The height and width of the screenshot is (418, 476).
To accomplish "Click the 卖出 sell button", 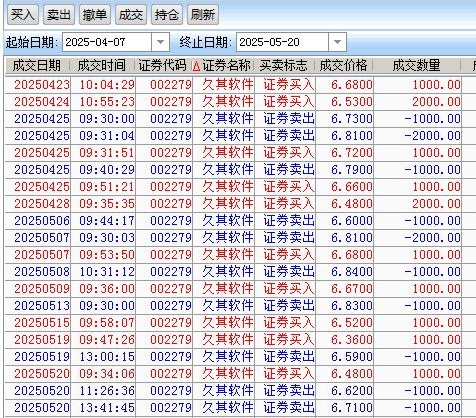I will [x=59, y=15].
